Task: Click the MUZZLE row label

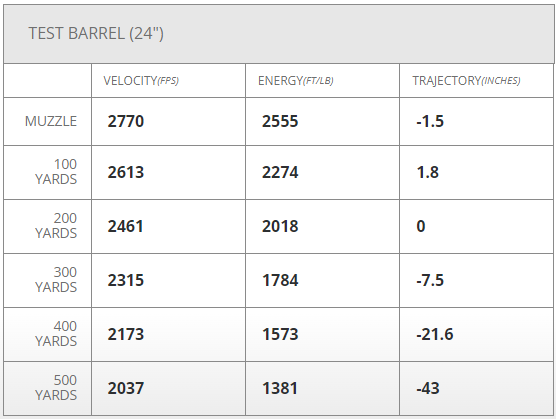Action: (51, 121)
